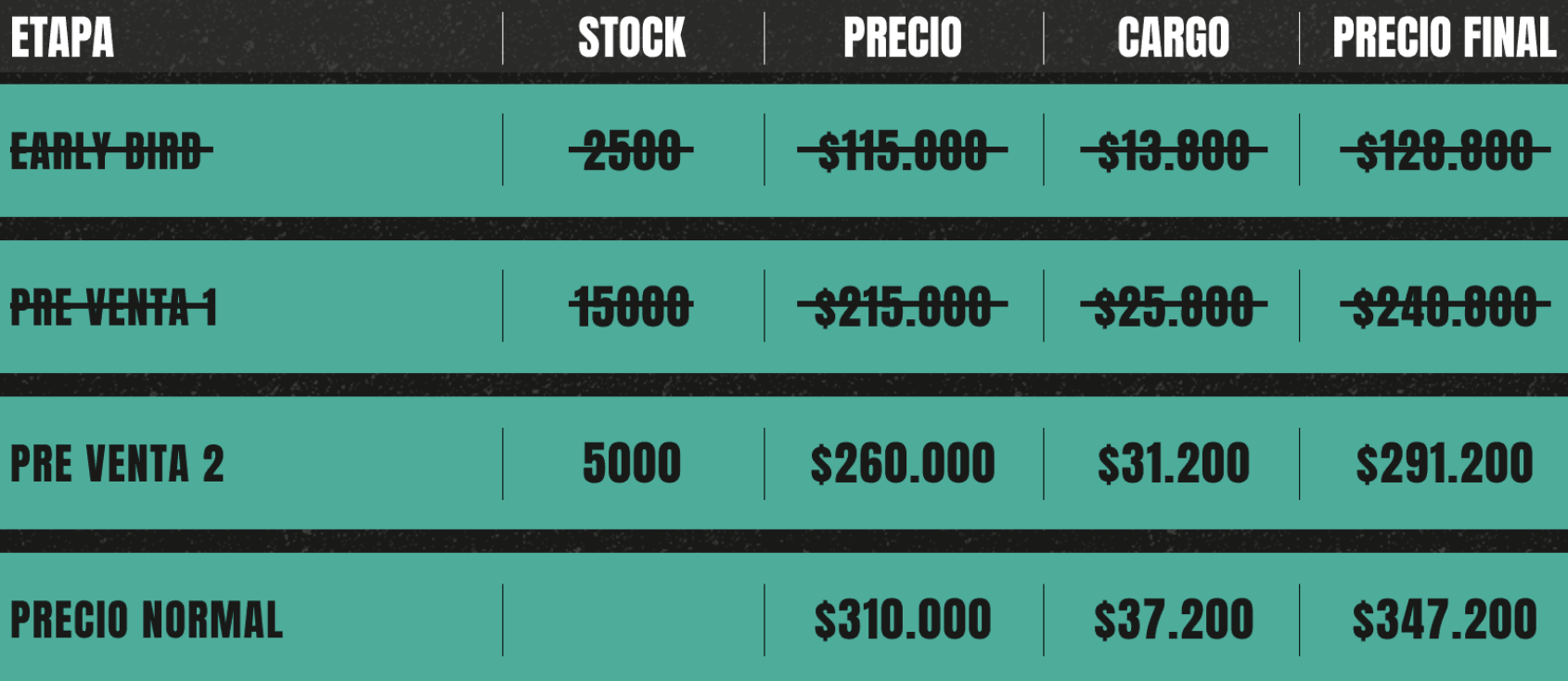
Task: Select the 5000 stock value
Action: [x=632, y=464]
